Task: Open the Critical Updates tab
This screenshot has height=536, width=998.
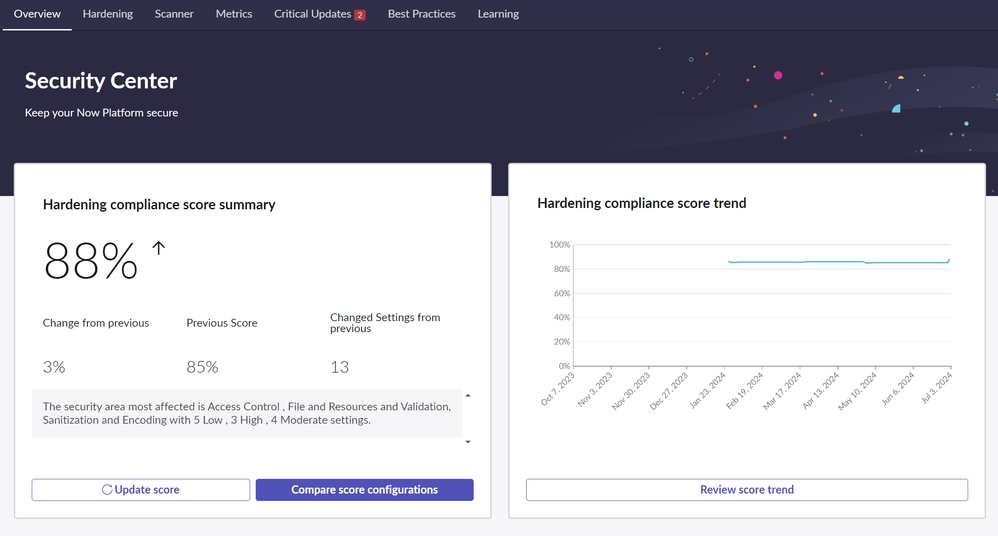Action: [x=320, y=14]
